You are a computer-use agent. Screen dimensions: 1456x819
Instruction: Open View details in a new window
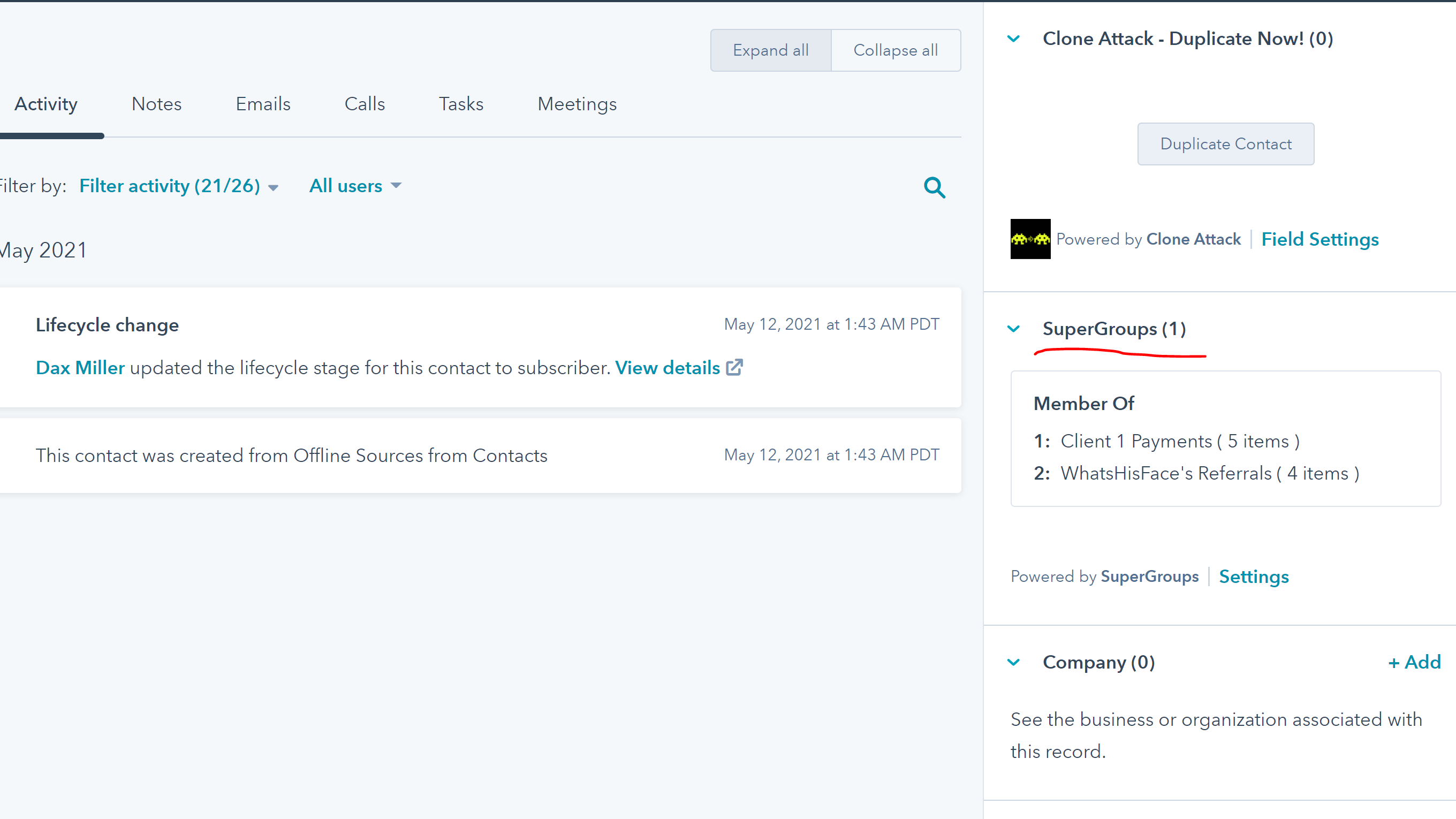(735, 367)
